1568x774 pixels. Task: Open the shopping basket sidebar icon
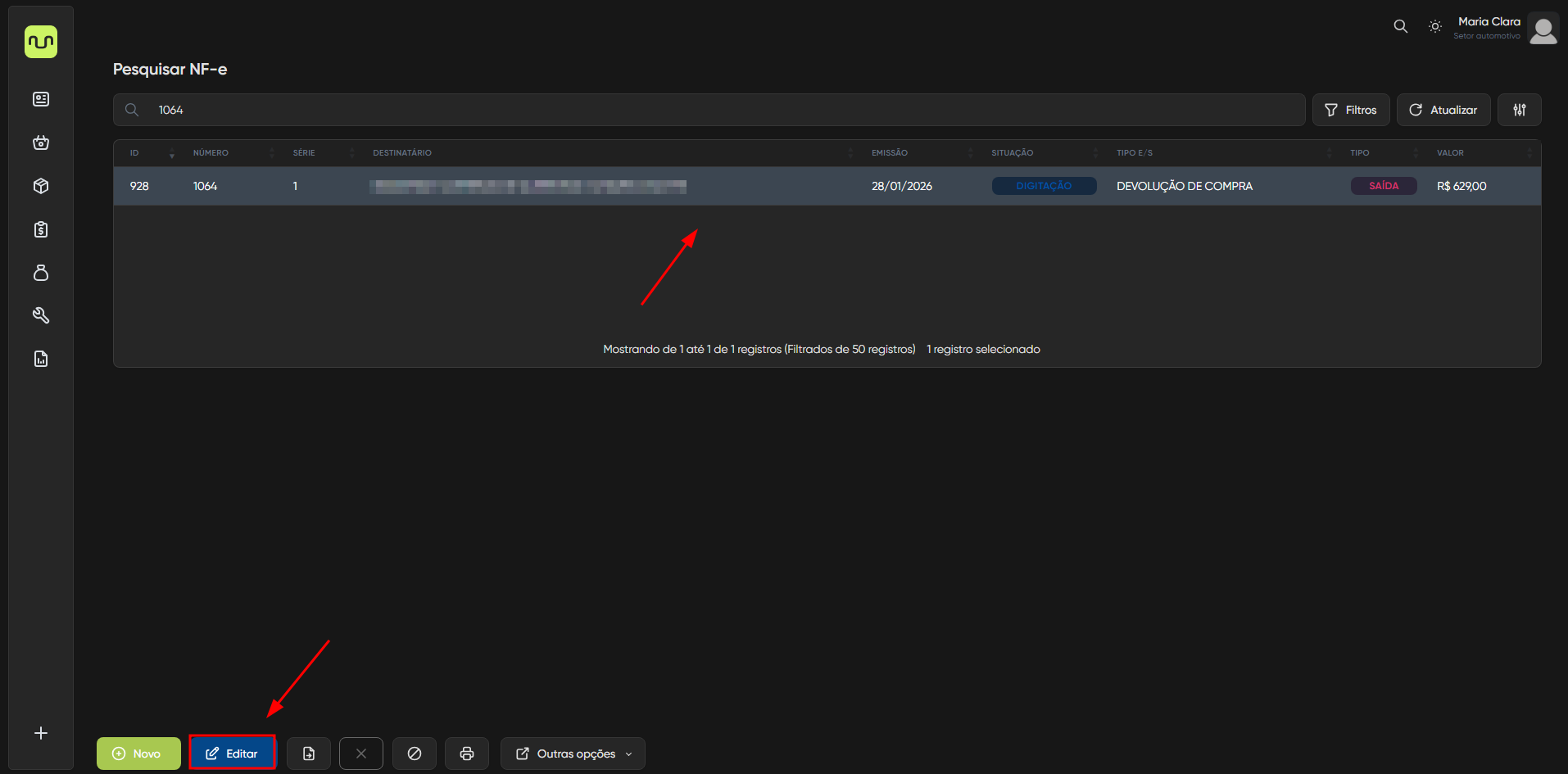coord(41,143)
